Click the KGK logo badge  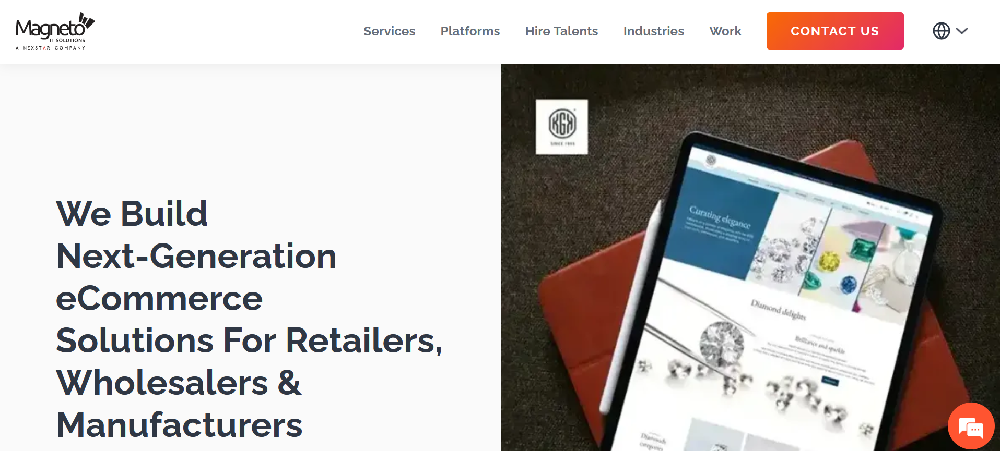(561, 126)
